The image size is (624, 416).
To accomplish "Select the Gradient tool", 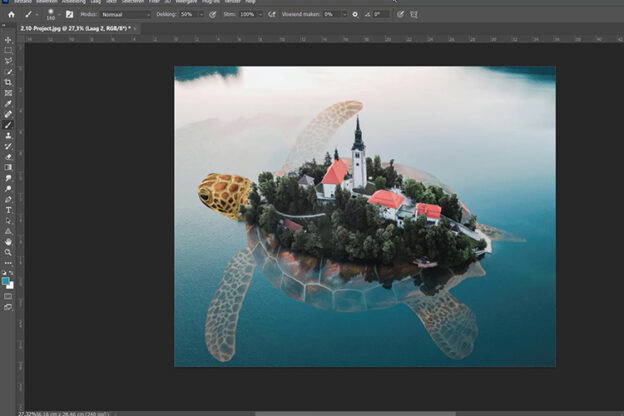I will (x=8, y=168).
